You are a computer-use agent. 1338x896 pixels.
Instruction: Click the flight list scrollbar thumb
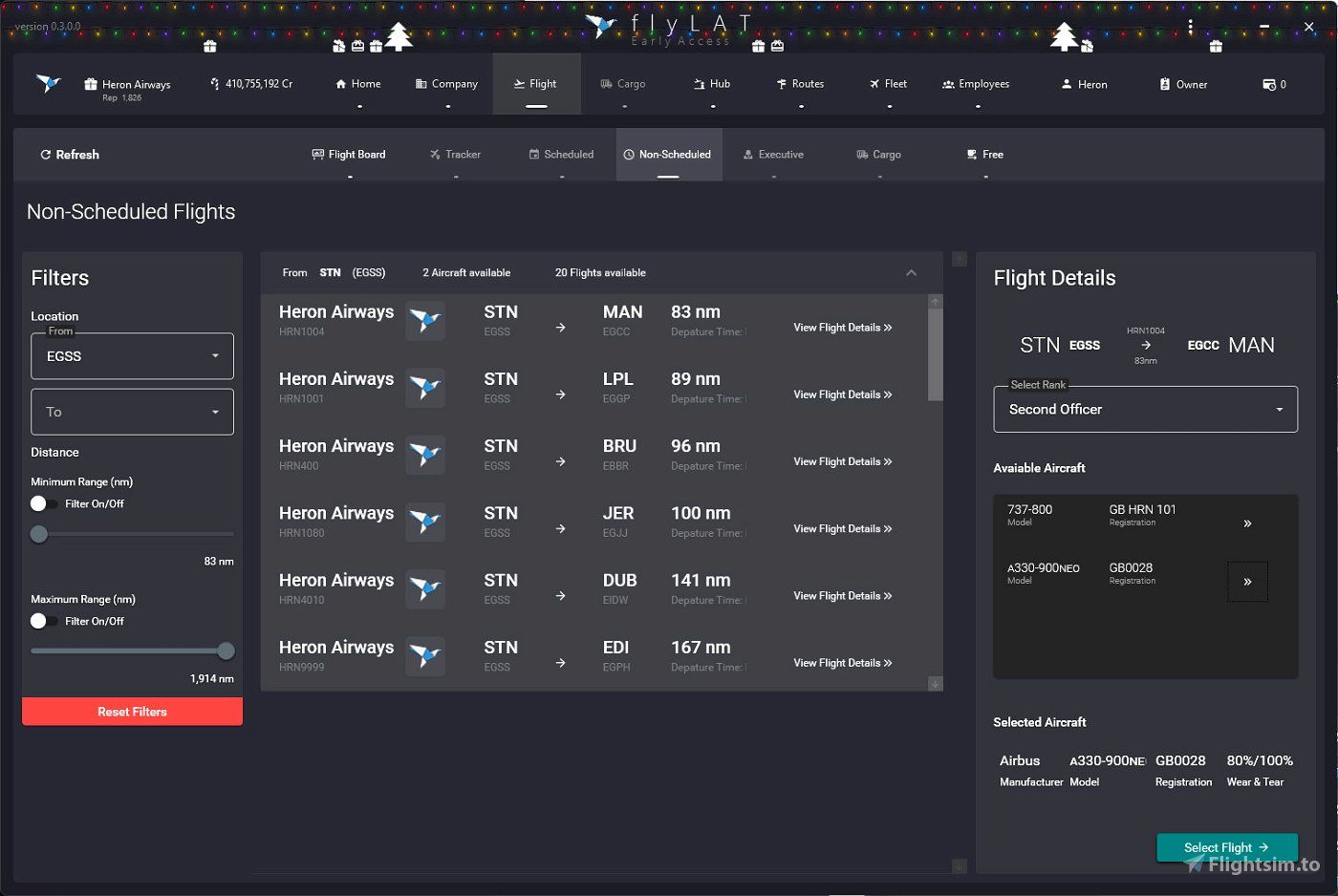[936, 354]
